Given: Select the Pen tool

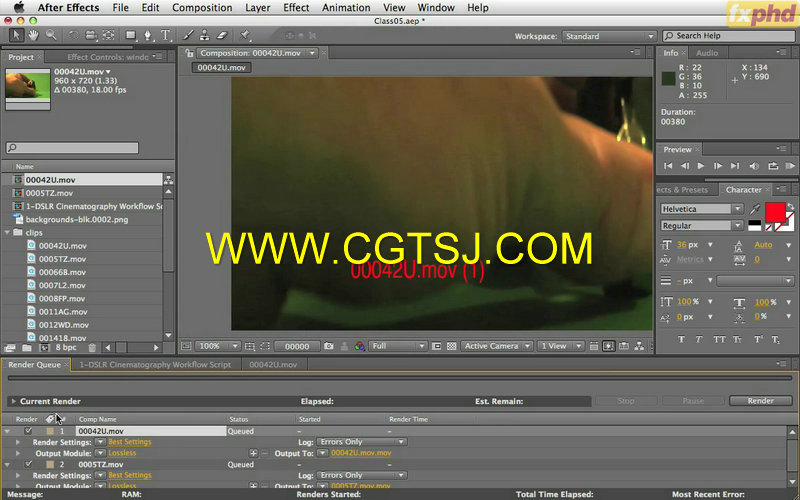Looking at the screenshot, I should point(148,35).
